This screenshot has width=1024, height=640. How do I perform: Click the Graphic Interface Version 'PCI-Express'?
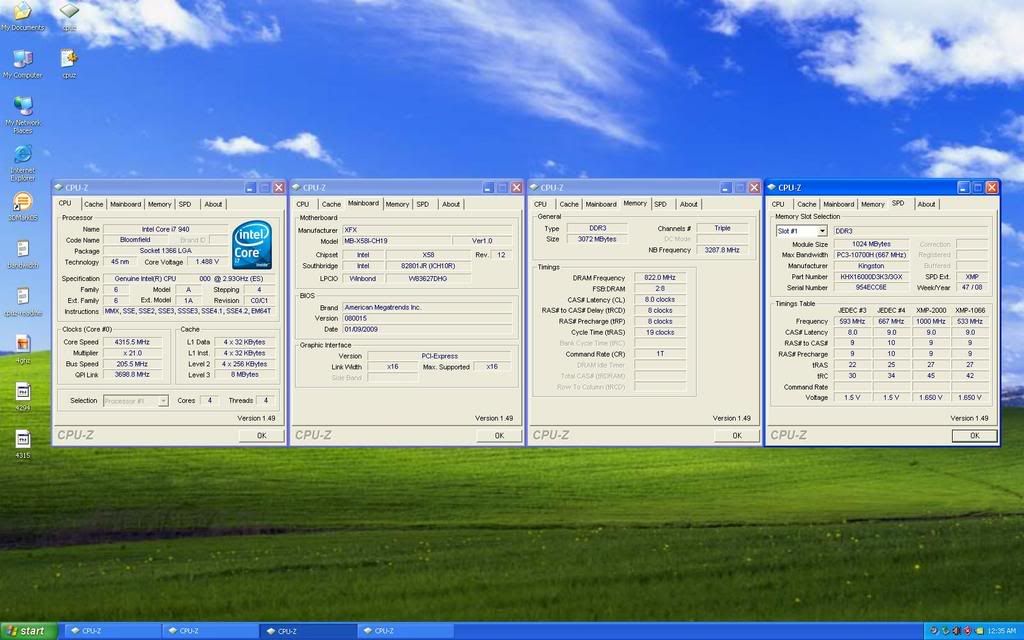440,357
